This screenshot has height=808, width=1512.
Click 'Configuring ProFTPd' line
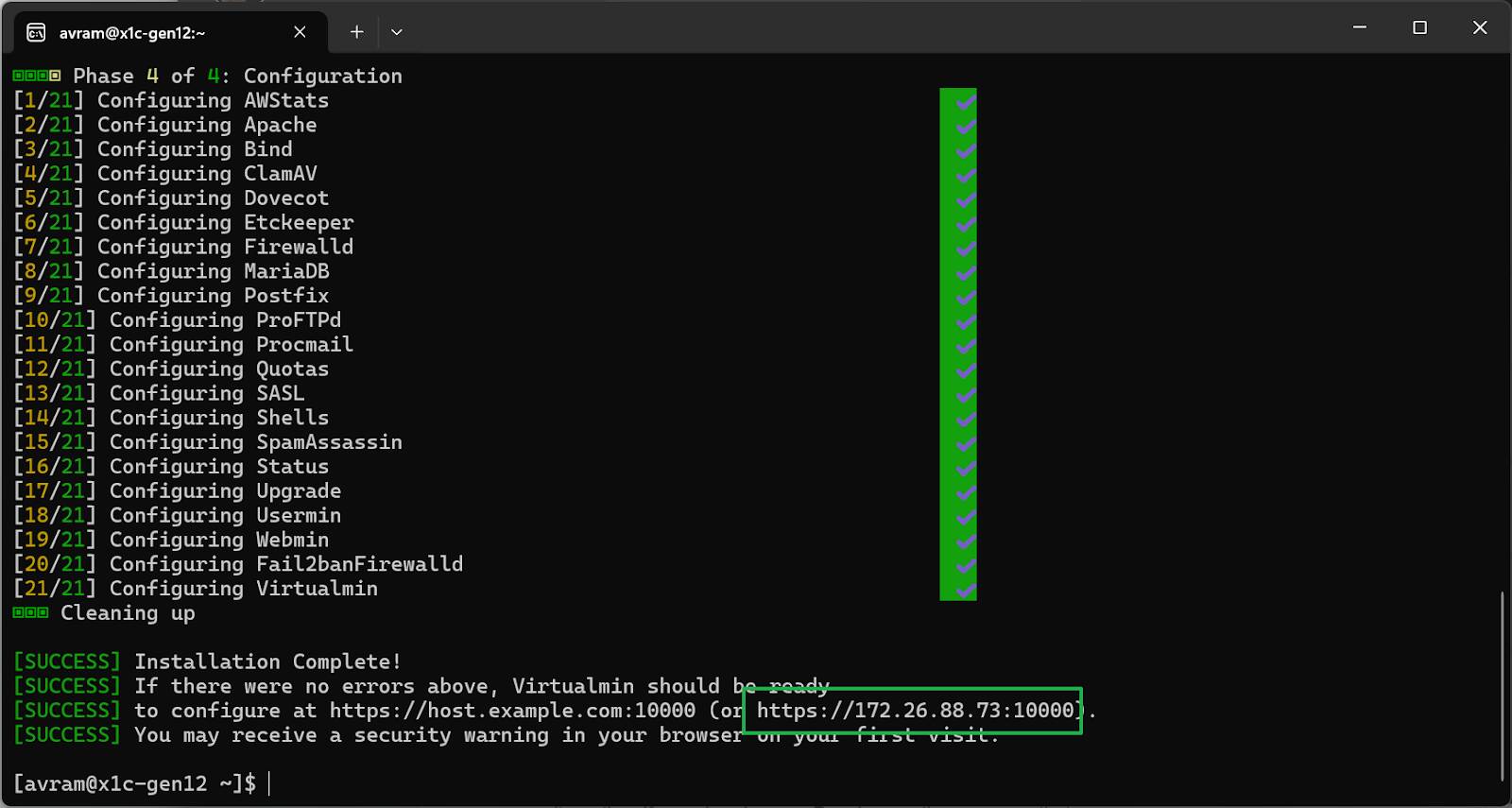coord(225,320)
